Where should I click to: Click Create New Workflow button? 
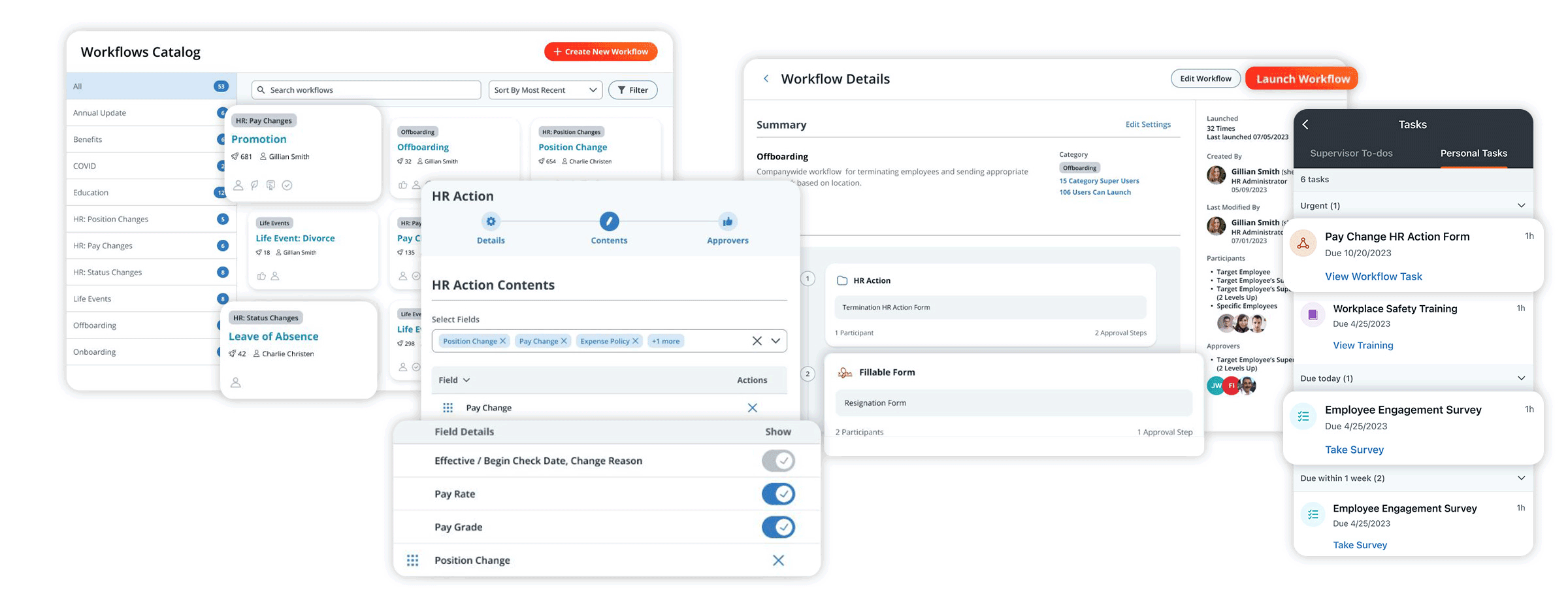pyautogui.click(x=600, y=52)
